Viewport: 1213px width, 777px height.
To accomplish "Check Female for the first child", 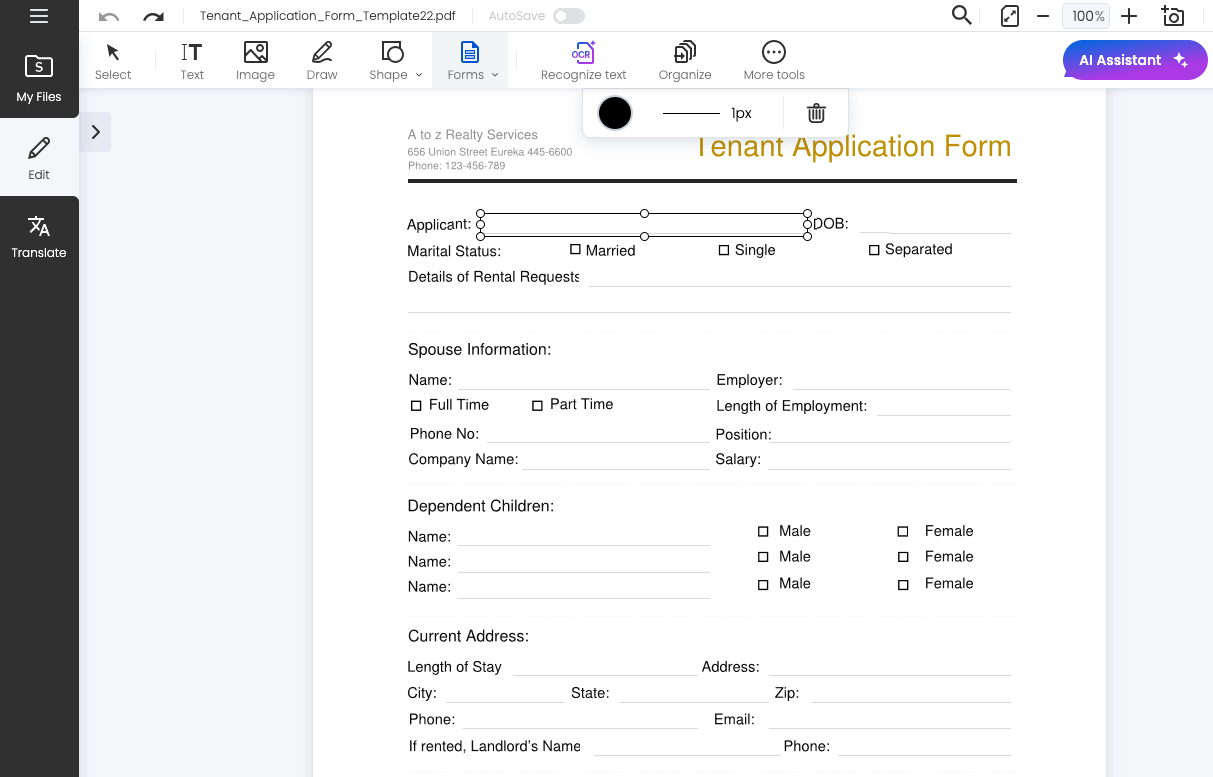I will tap(903, 531).
